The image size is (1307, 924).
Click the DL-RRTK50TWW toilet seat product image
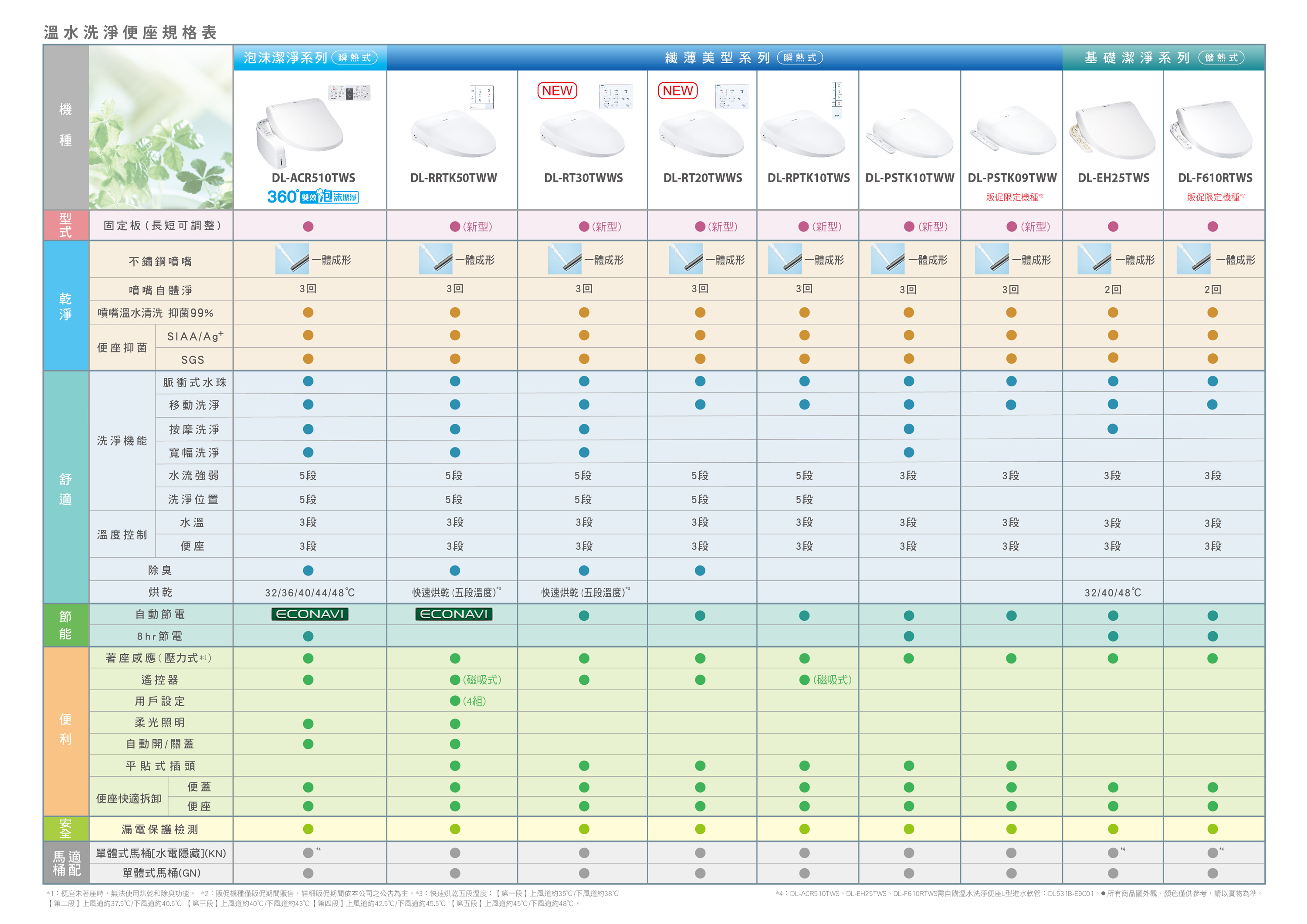click(454, 133)
